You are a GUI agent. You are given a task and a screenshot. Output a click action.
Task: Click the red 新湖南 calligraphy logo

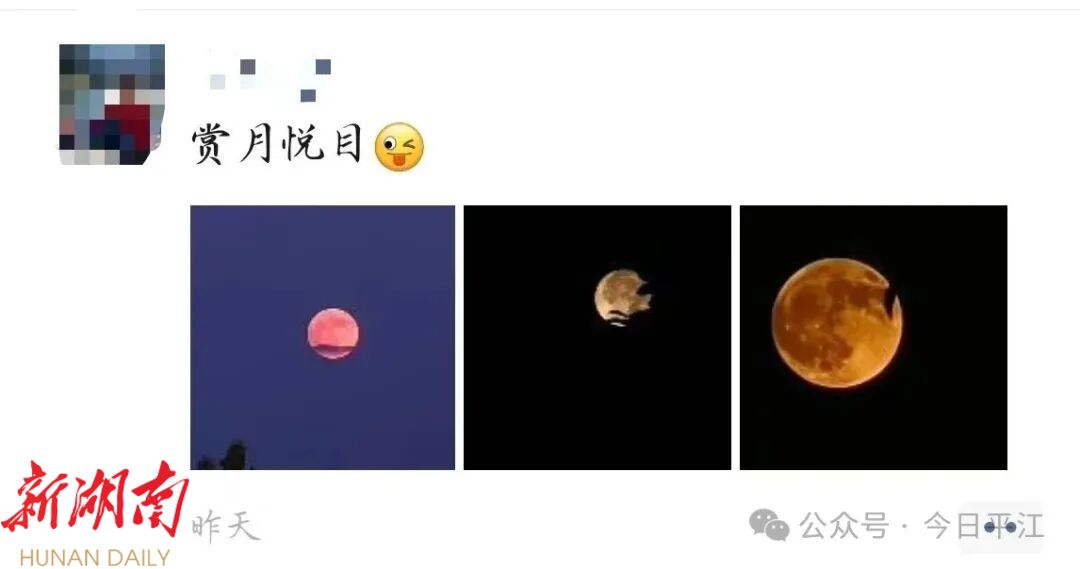click(x=95, y=499)
